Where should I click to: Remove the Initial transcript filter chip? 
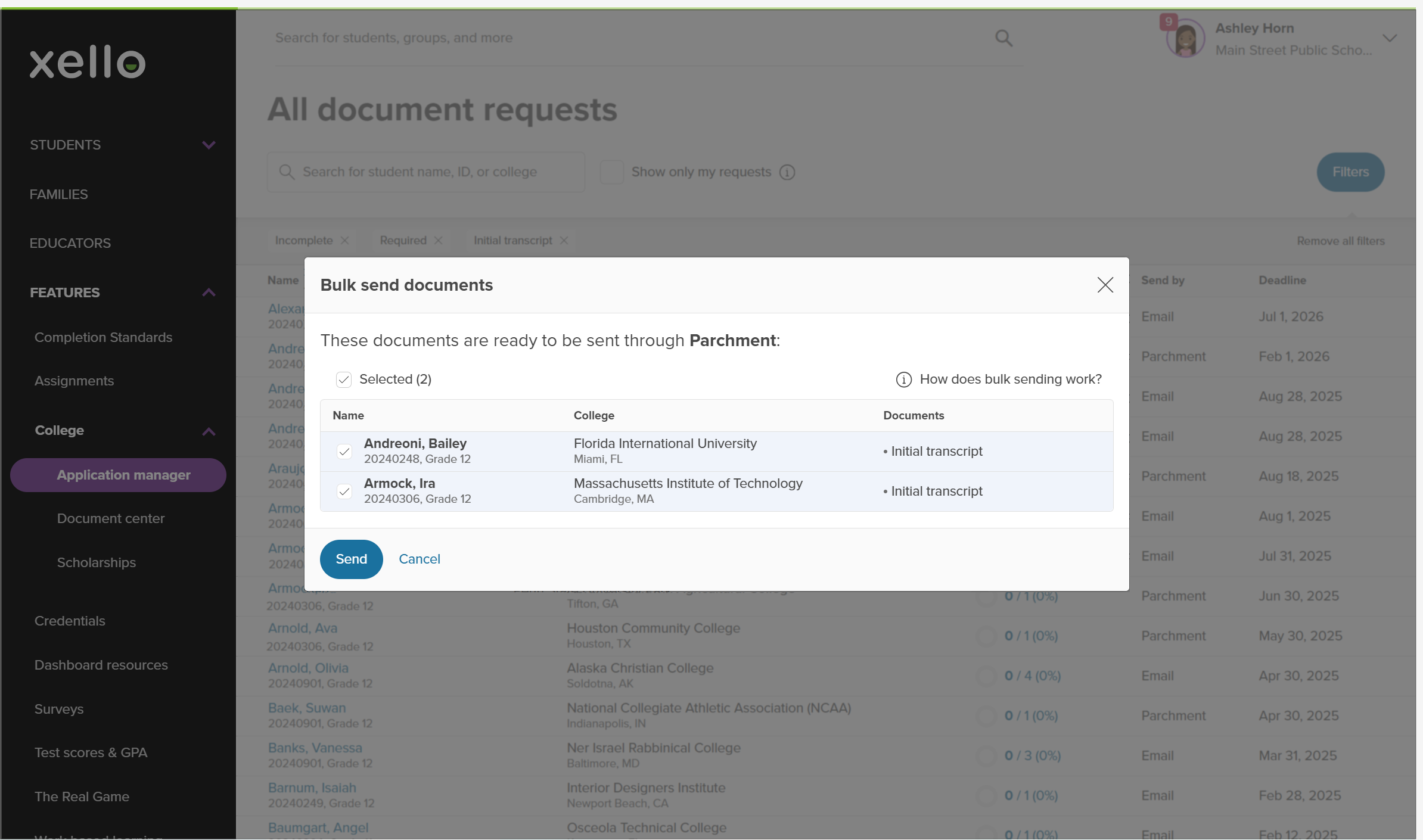pyautogui.click(x=564, y=240)
